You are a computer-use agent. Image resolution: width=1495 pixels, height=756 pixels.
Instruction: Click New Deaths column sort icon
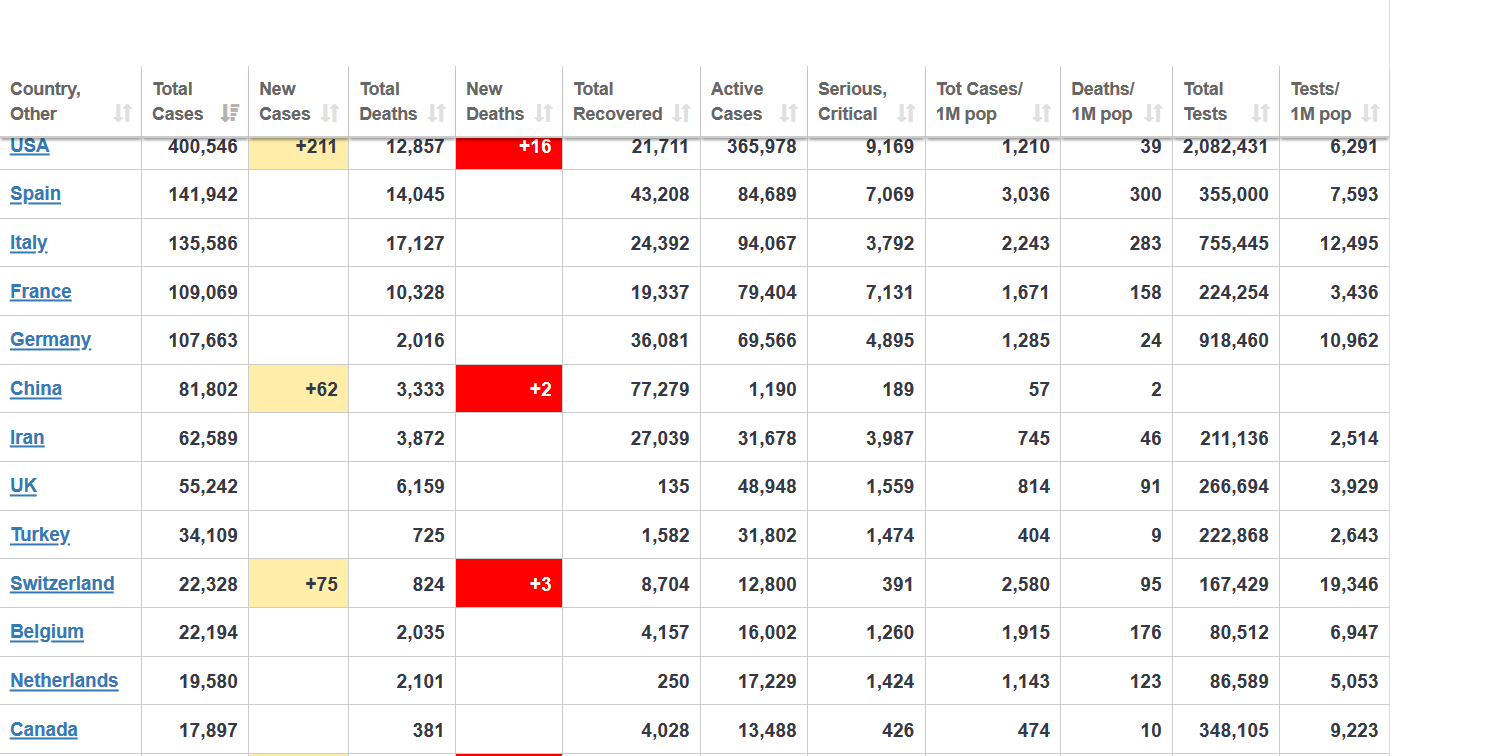(544, 114)
